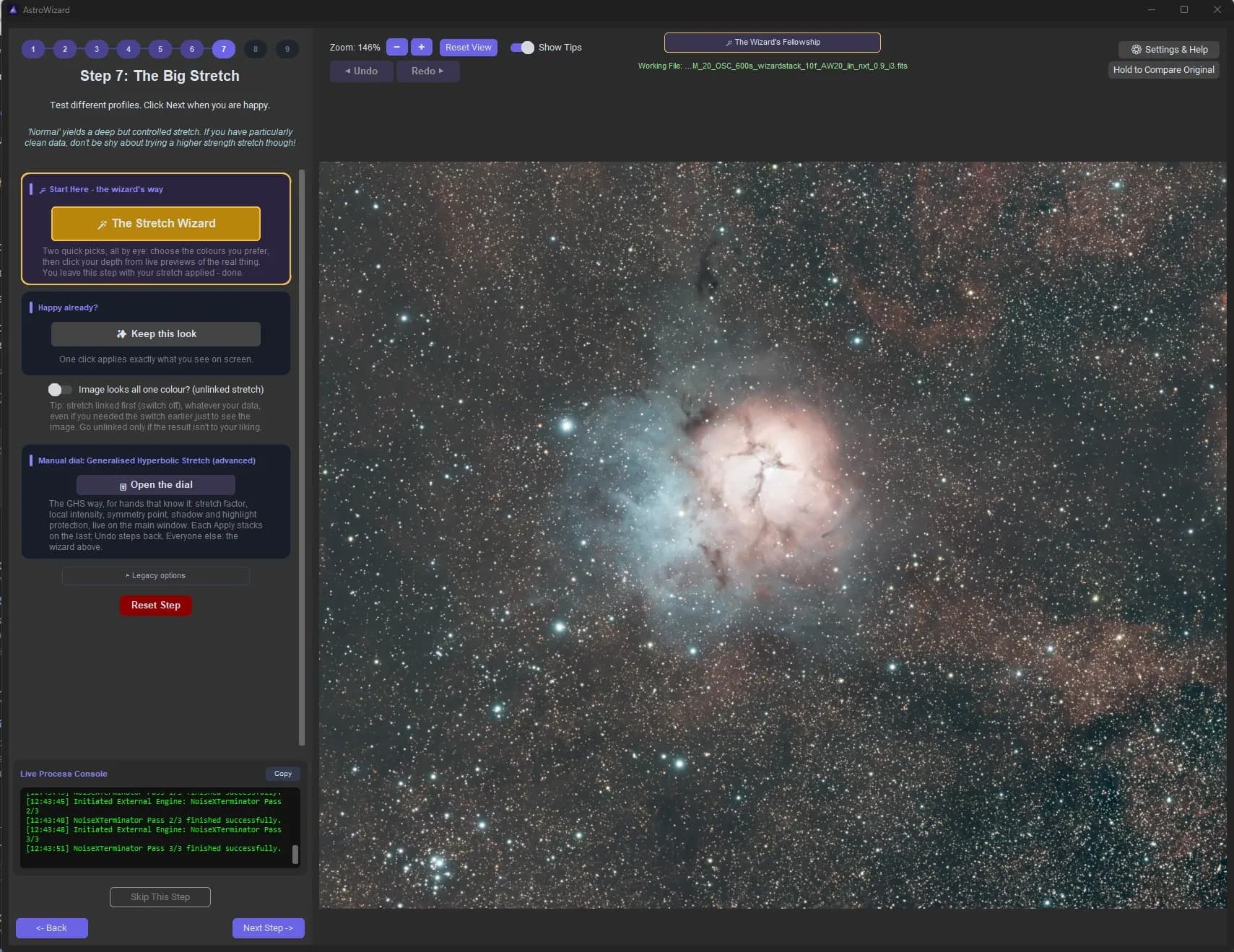The width and height of the screenshot is (1234, 952).
Task: Toggle the Show Tips switch
Action: point(522,47)
